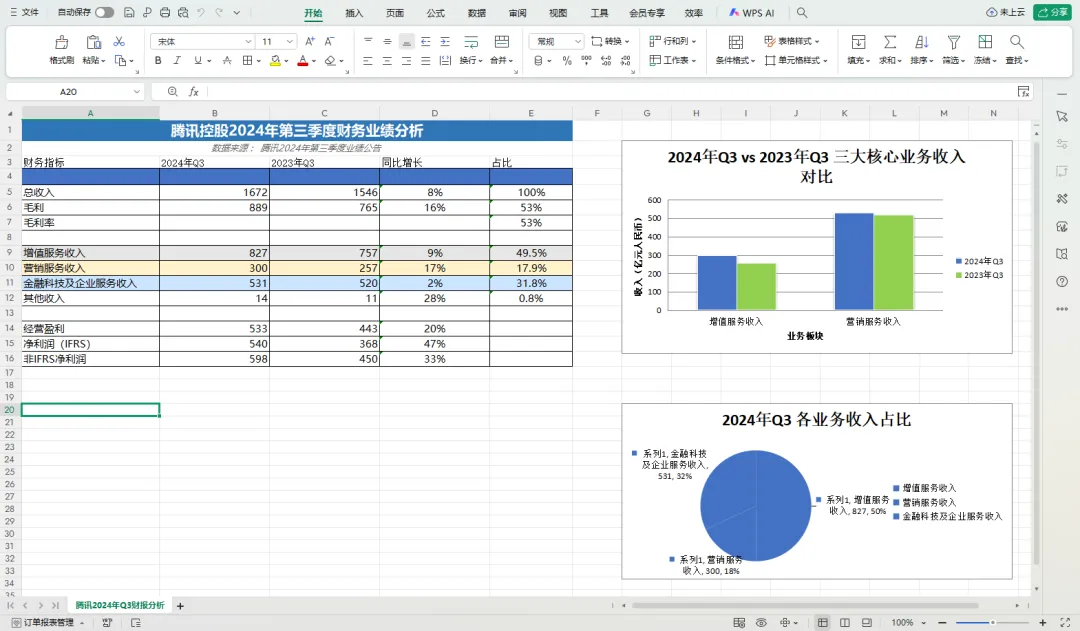Click the Conditional Formatting (条件格式) icon
The image size is (1080, 631).
click(735, 42)
